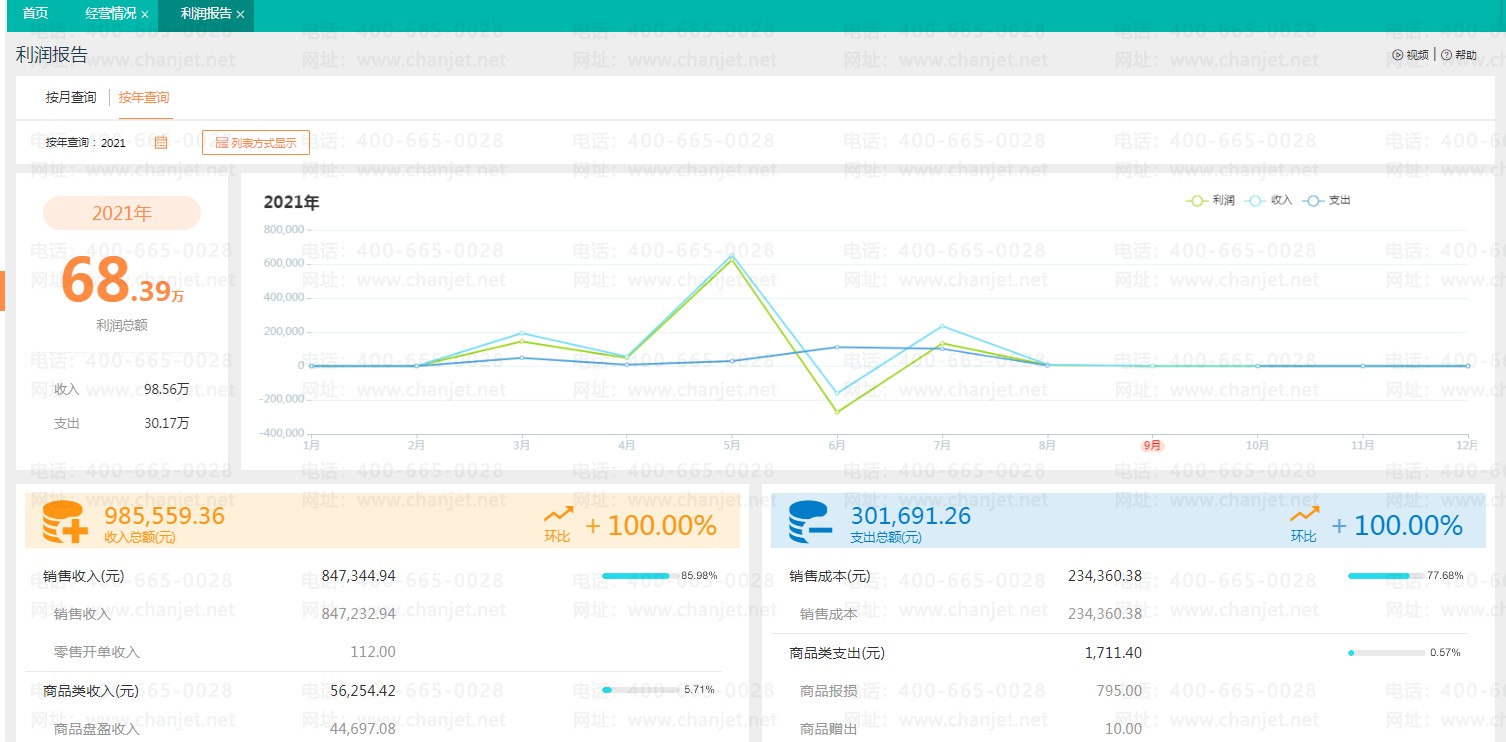Viewport: 1506px width, 742px height.
Task: Open the help question-mark icon
Action: click(1446, 55)
